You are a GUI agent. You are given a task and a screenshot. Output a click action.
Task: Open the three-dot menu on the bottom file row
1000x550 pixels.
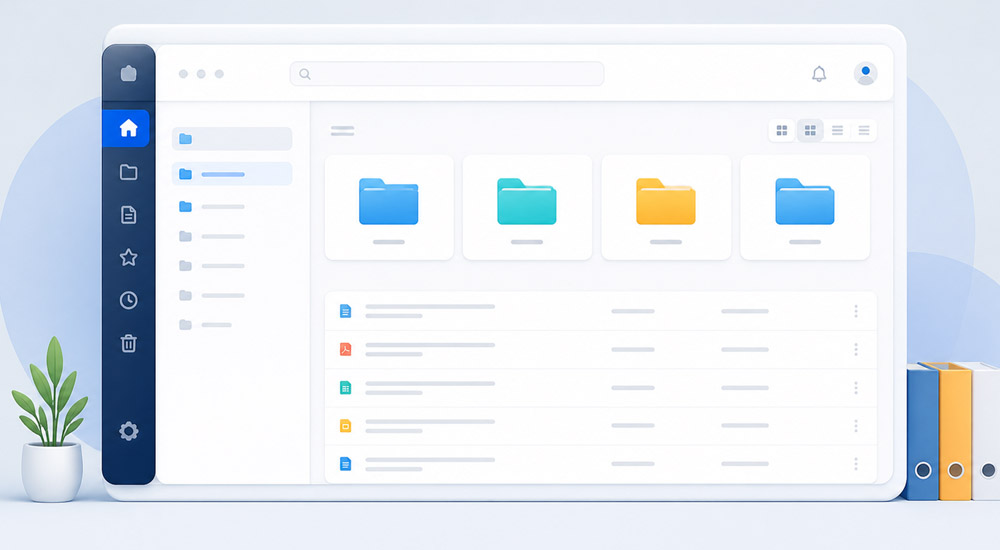click(x=856, y=464)
